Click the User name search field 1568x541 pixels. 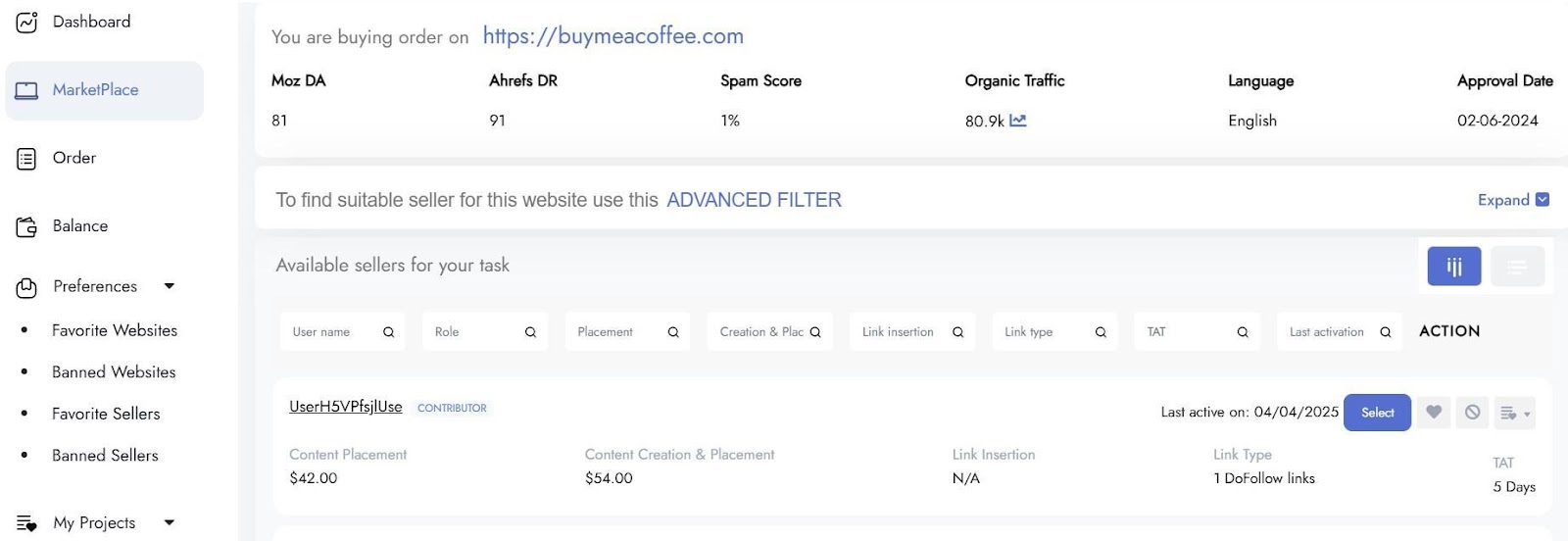coord(343,332)
